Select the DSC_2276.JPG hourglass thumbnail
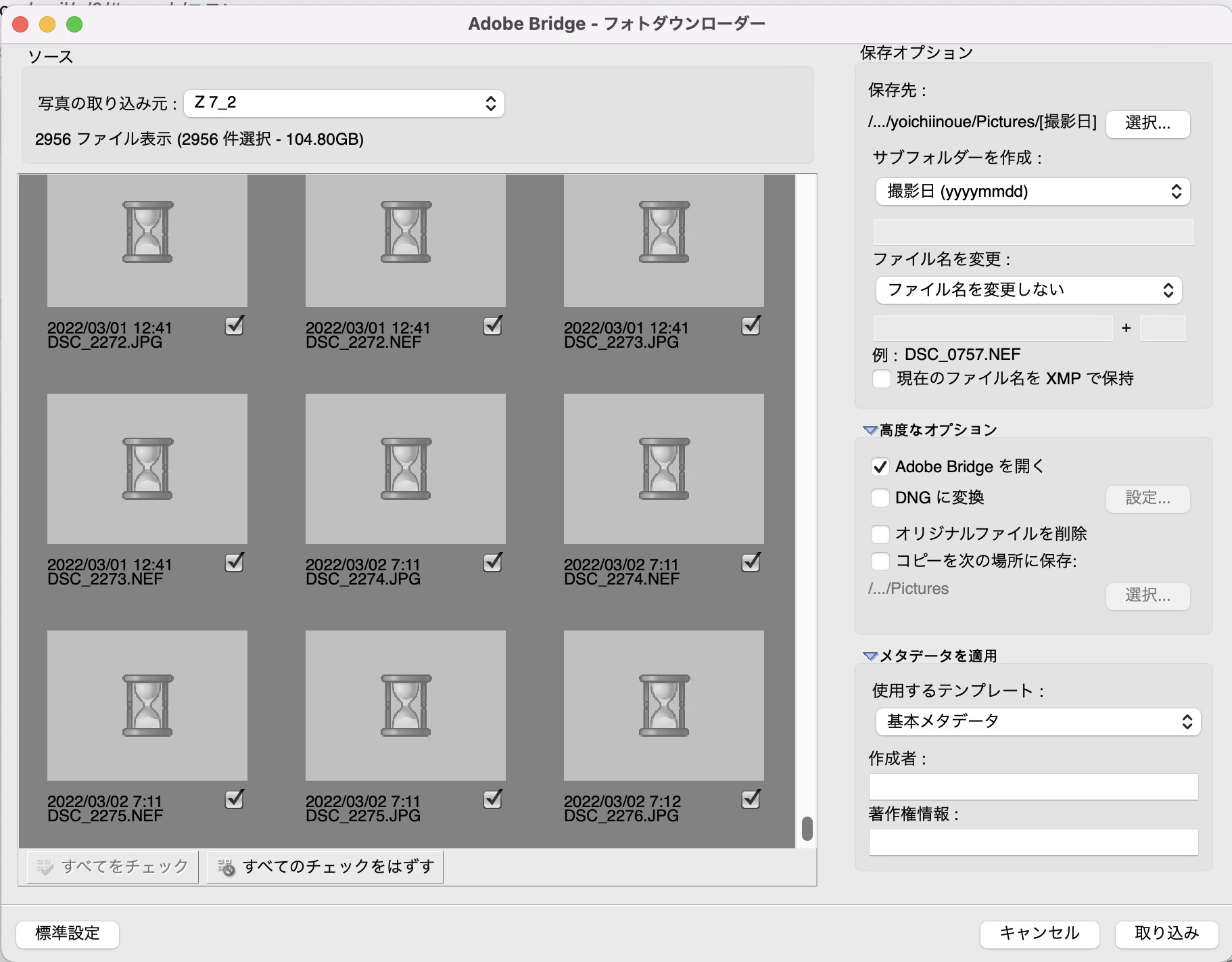Viewport: 1232px width, 962px height. (x=664, y=706)
